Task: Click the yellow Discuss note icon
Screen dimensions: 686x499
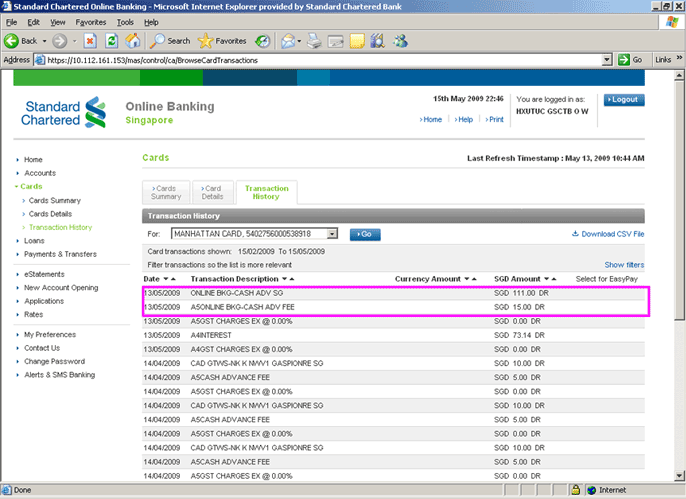Action: point(357,41)
